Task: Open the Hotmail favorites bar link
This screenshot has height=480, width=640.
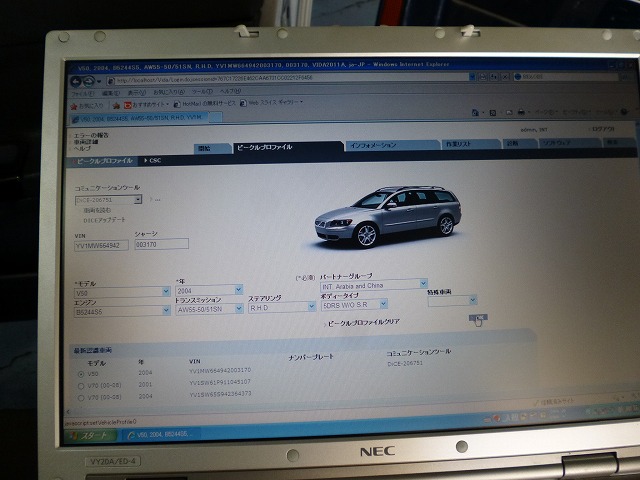Action: pyautogui.click(x=205, y=104)
